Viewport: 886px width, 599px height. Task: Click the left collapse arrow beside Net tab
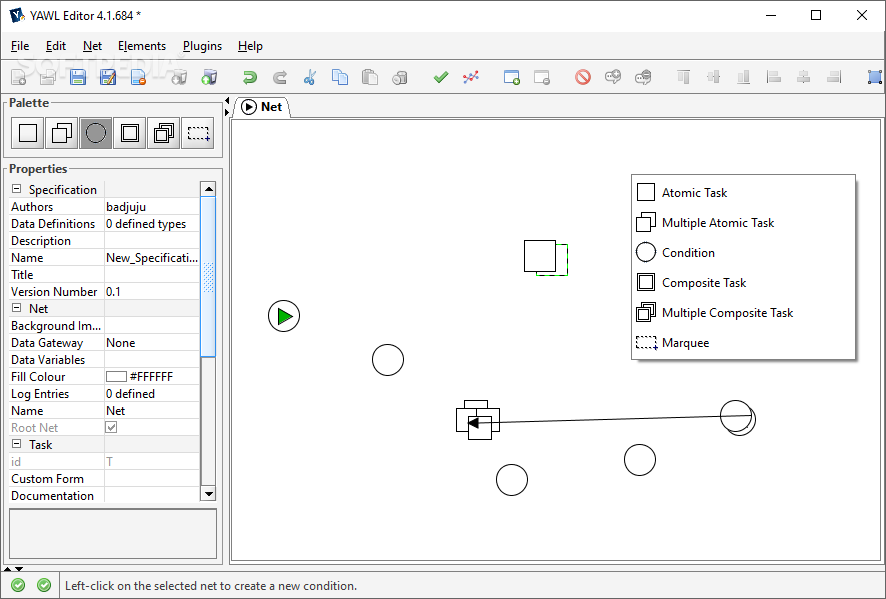(x=227, y=101)
